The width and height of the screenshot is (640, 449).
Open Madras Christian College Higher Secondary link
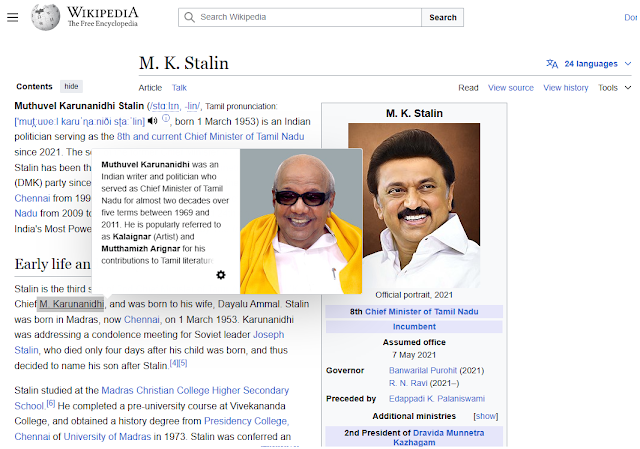click(195, 391)
